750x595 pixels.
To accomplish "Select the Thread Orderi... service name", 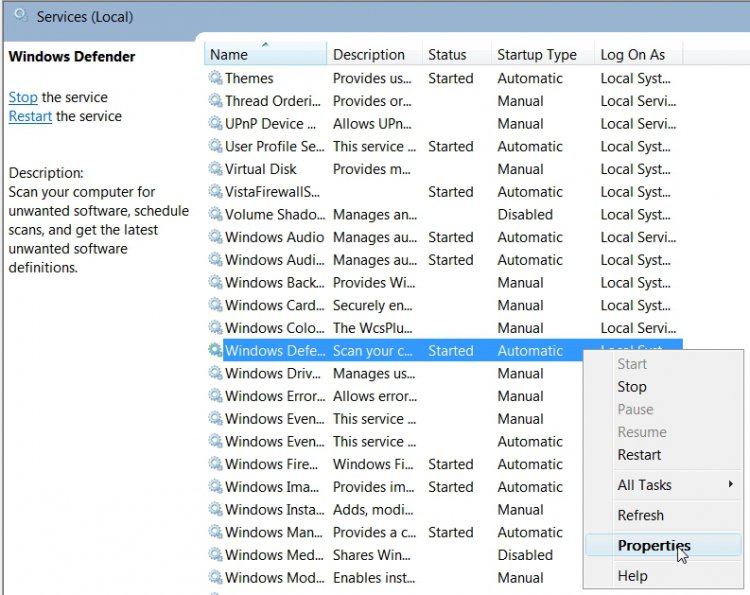I will 273,101.
